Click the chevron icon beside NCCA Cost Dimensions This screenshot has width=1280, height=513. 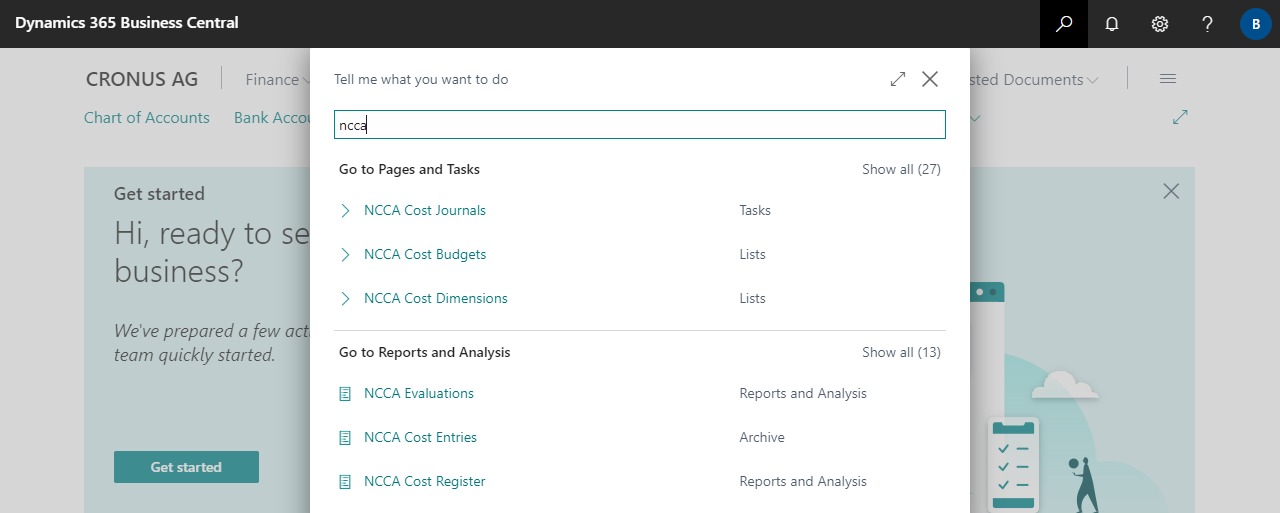click(345, 298)
